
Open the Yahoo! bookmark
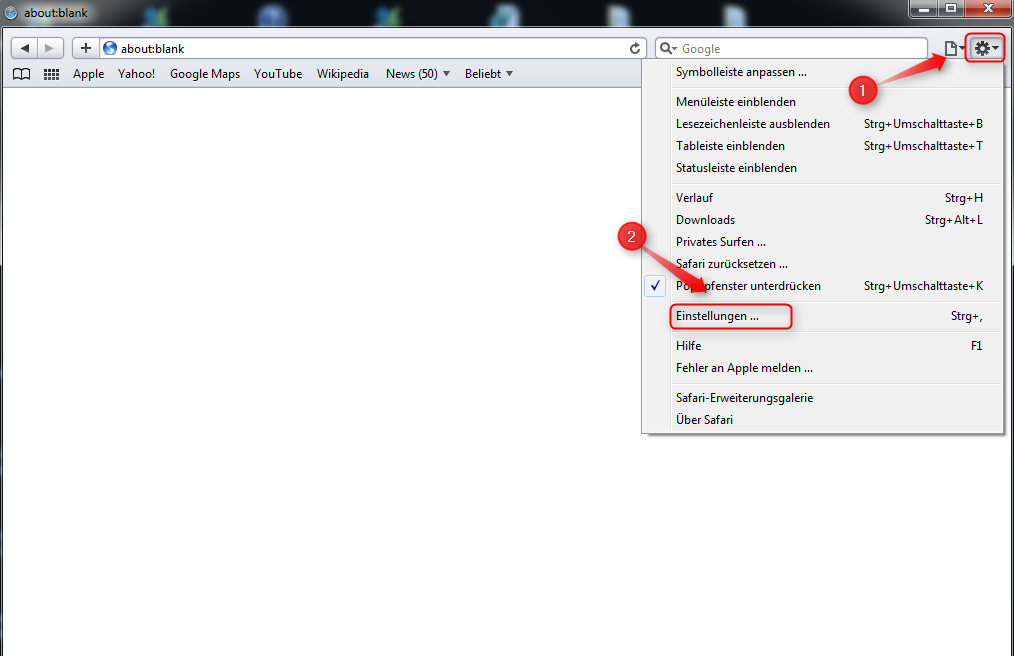click(136, 74)
